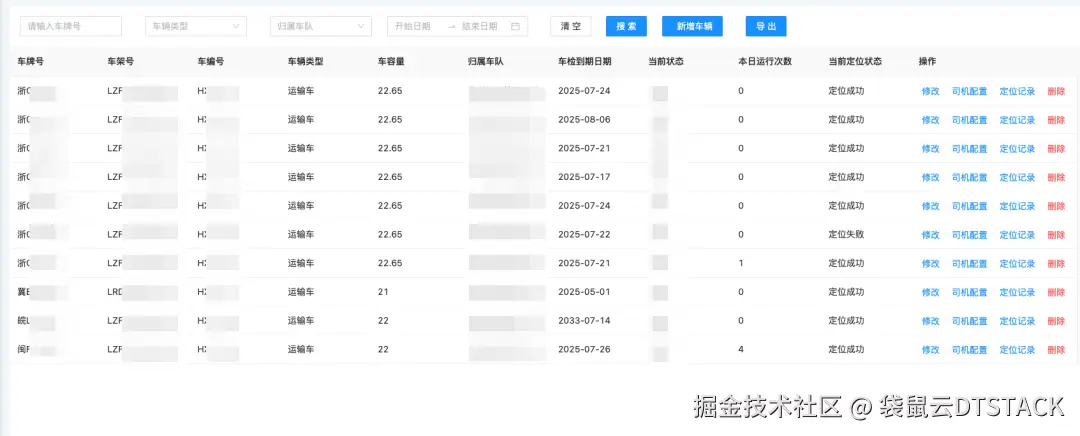Click the 车检到期日期 column header
The height and width of the screenshot is (436, 1080).
pos(585,61)
